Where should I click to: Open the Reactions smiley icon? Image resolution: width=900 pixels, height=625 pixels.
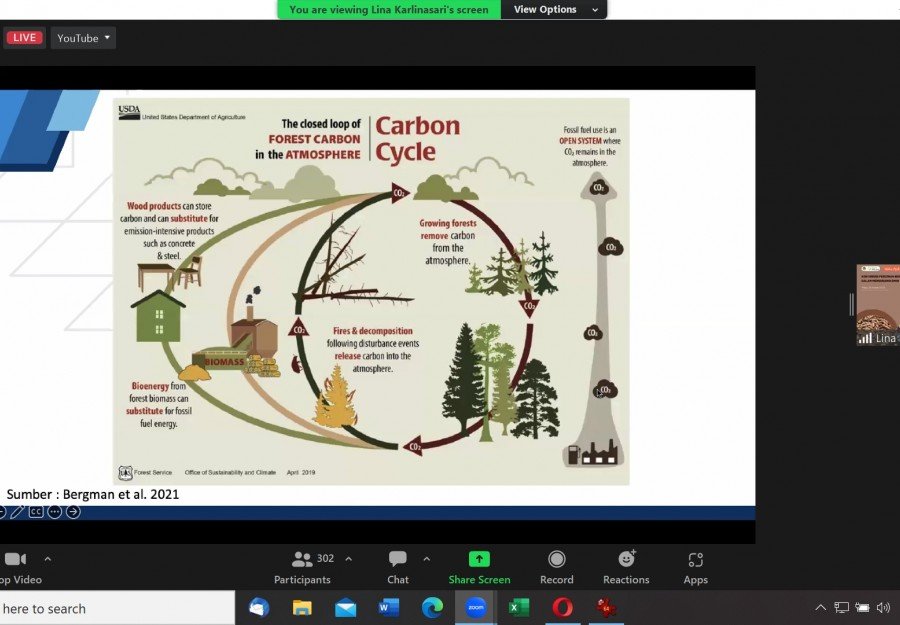626,560
